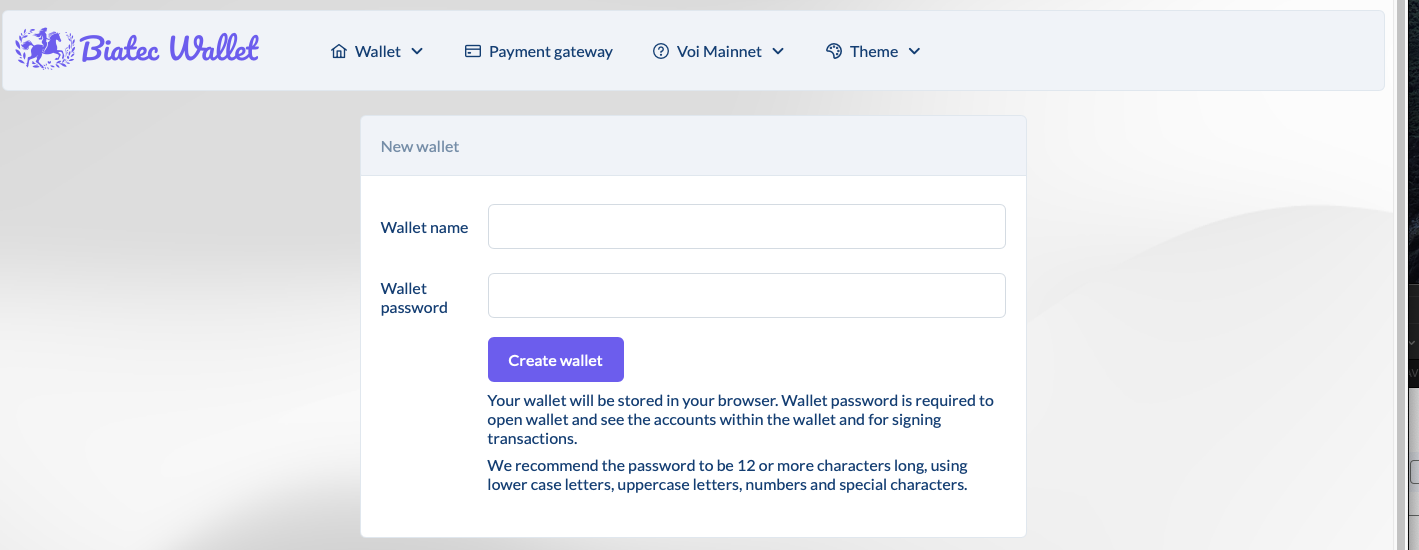Click the credit card Payment gateway icon
The image size is (1419, 550).
click(x=473, y=51)
